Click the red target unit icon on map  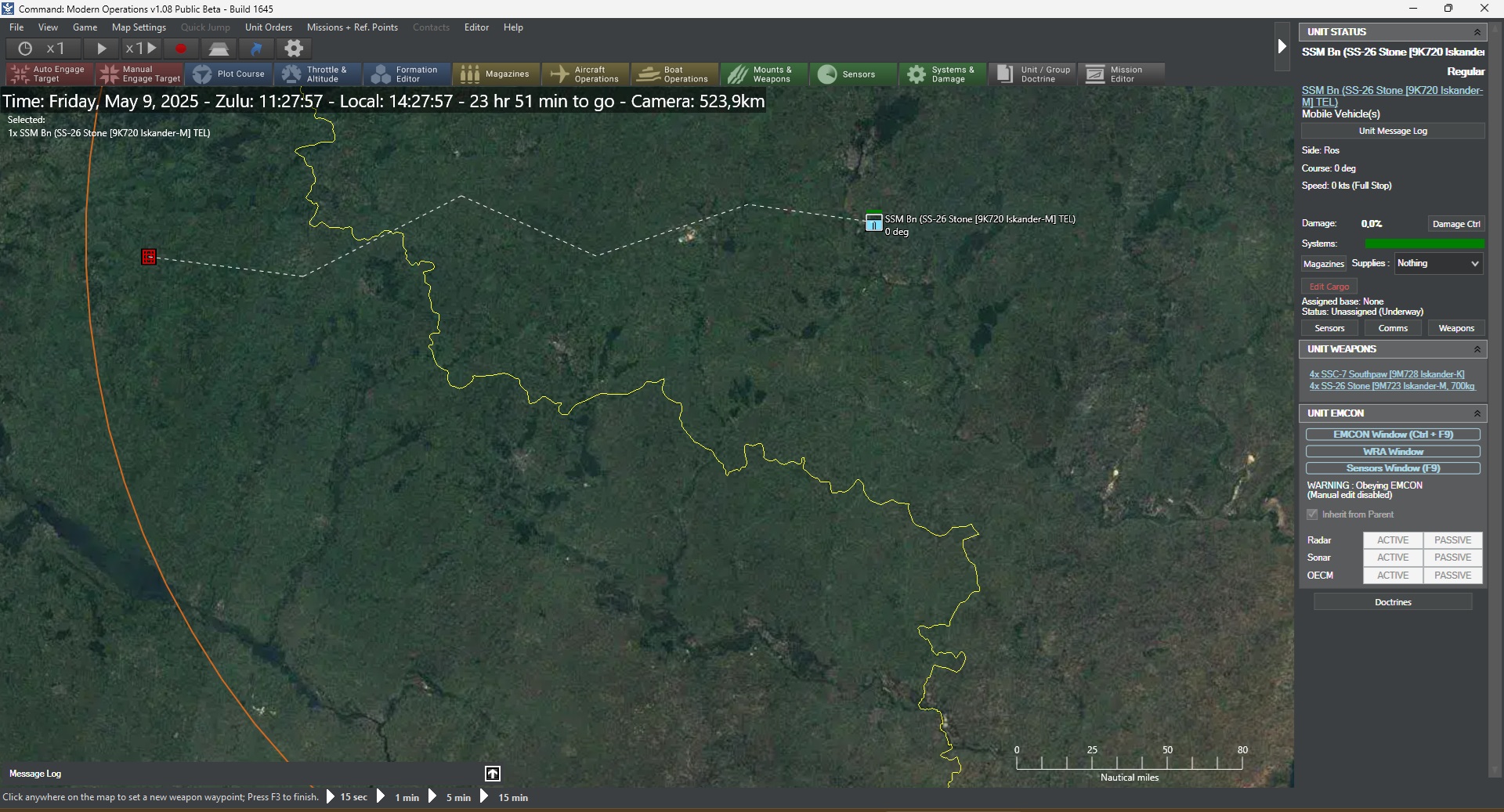click(149, 257)
